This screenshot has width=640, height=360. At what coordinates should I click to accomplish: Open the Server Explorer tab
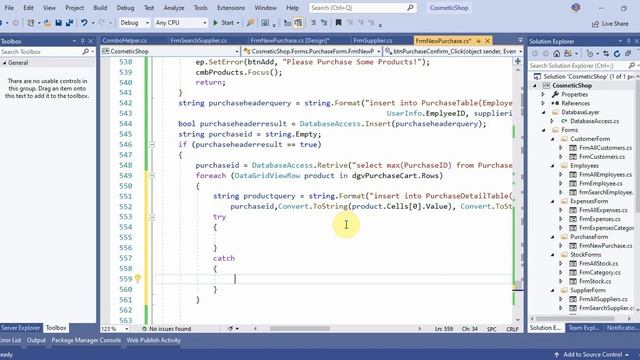pyautogui.click(x=20, y=328)
